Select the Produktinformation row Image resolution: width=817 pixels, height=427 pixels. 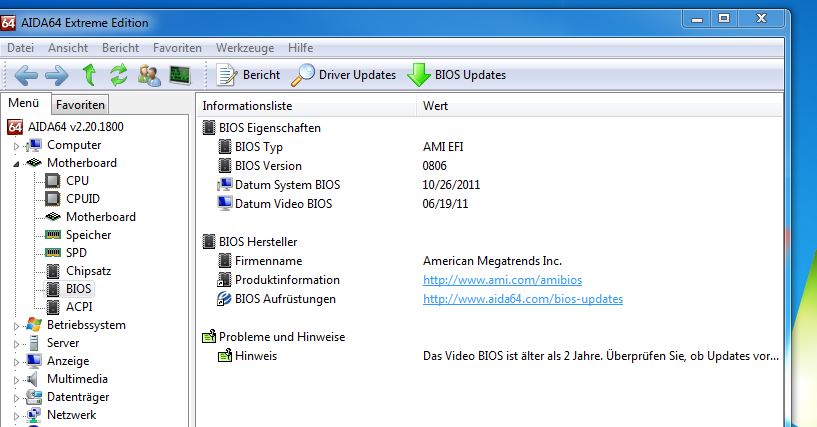pyautogui.click(x=490, y=280)
